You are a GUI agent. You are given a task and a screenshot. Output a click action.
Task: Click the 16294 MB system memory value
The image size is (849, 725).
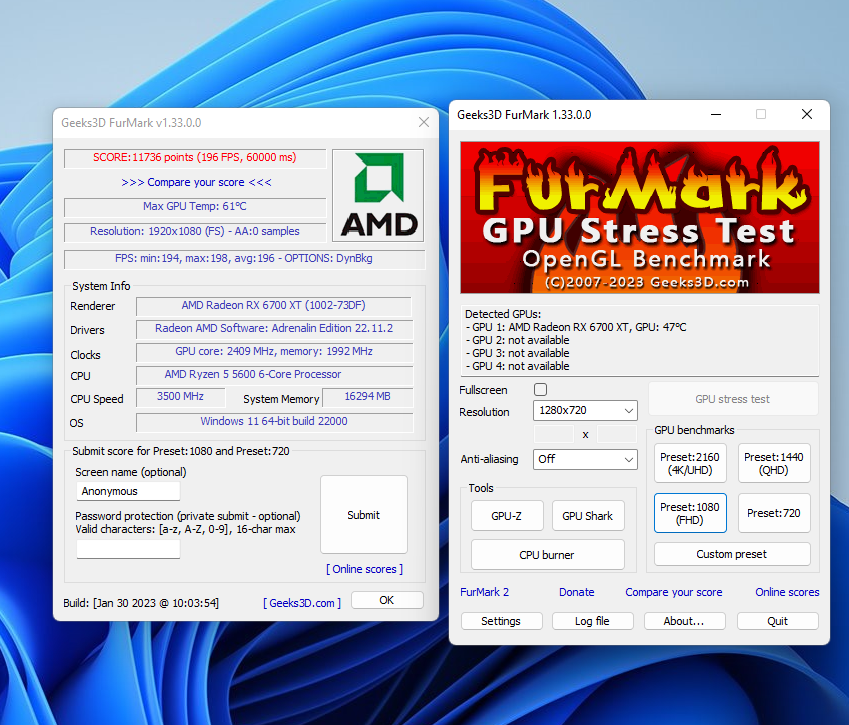click(x=368, y=396)
